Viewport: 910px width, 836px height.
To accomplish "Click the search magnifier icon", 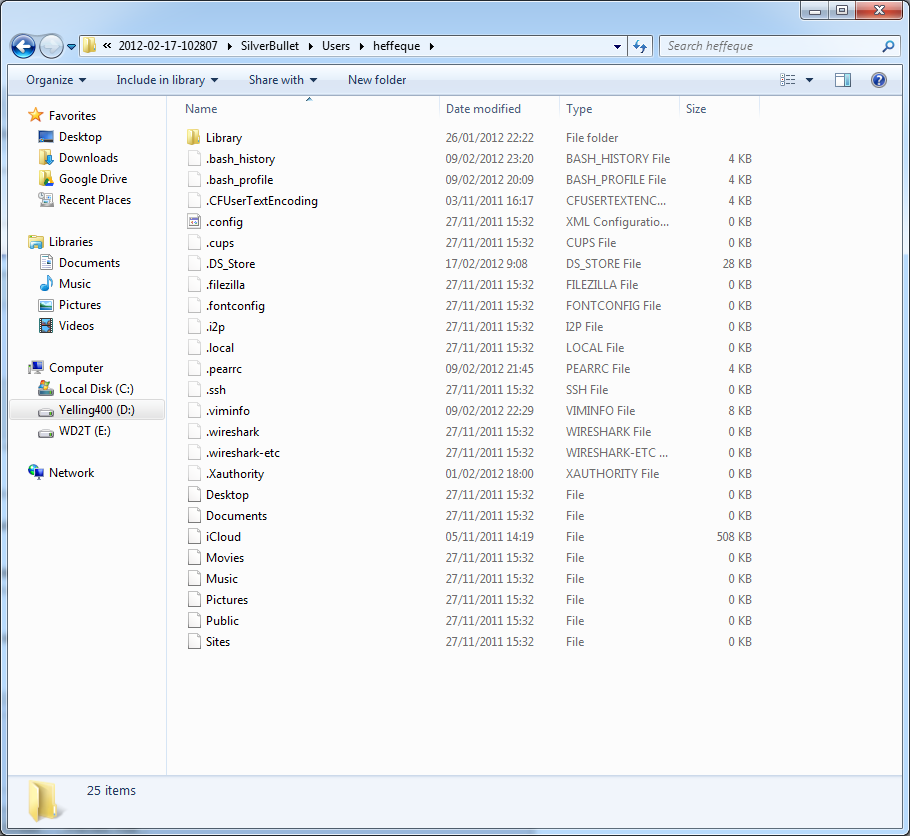I will click(x=888, y=46).
